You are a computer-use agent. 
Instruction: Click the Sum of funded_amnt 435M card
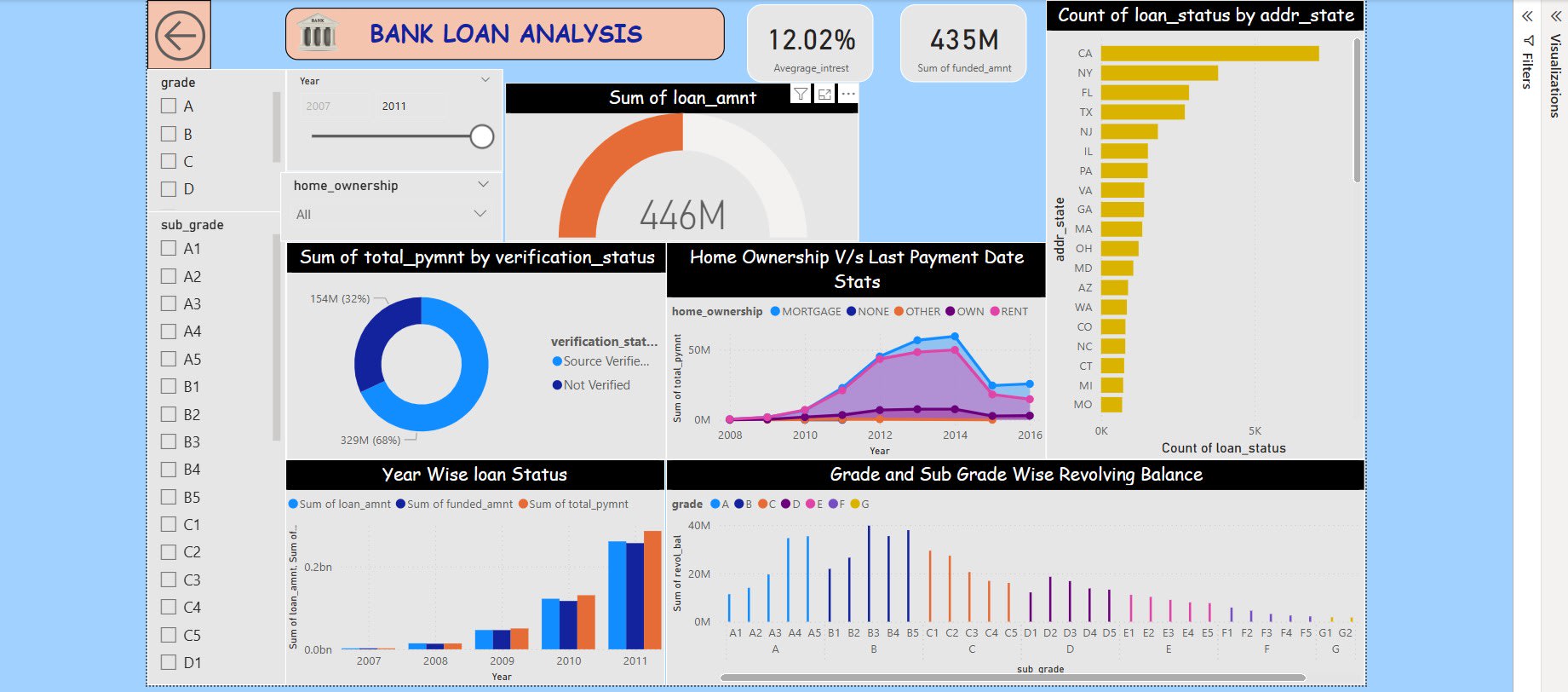pos(964,44)
